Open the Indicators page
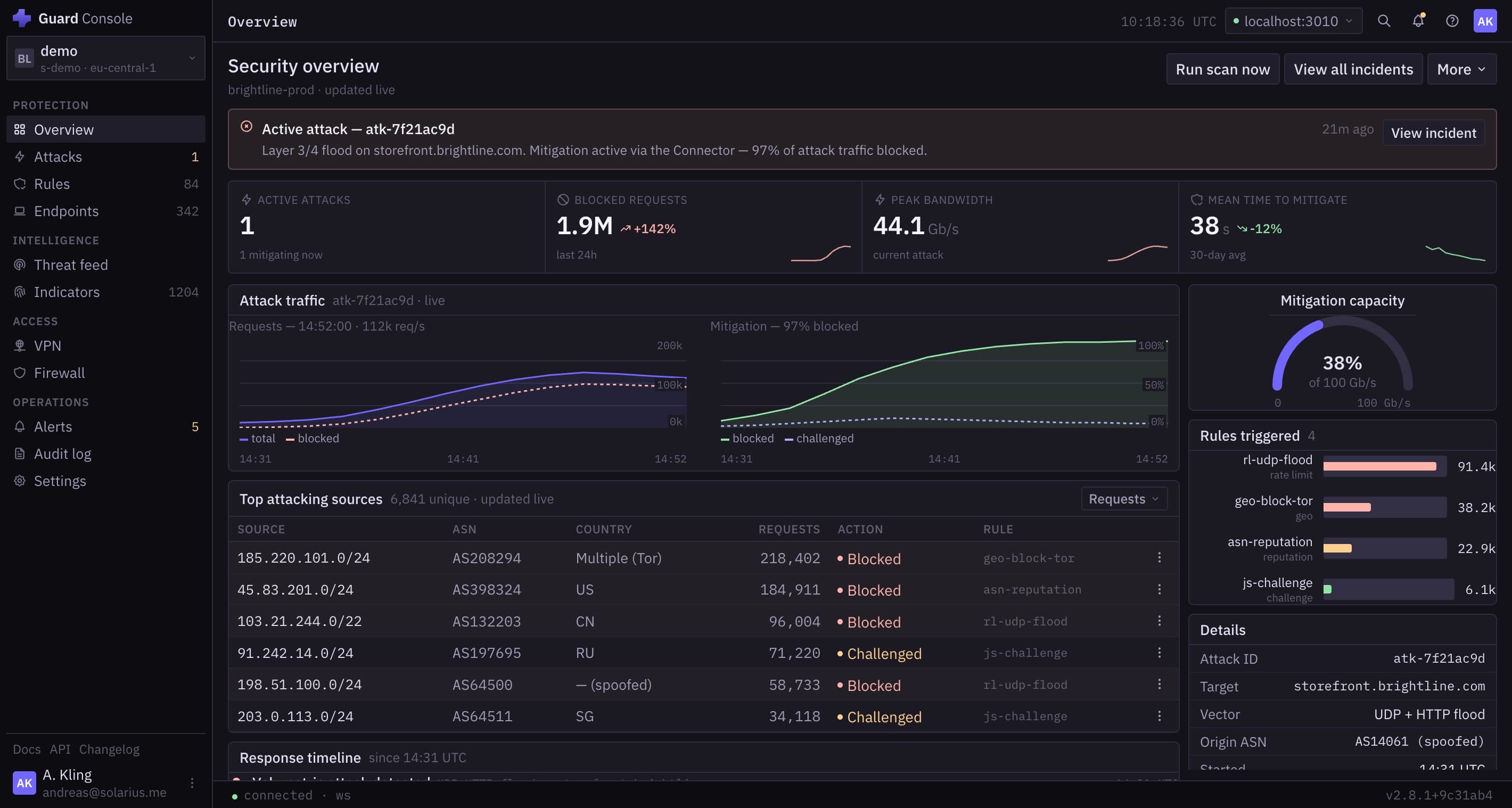The width and height of the screenshot is (1512, 808). click(x=105, y=292)
